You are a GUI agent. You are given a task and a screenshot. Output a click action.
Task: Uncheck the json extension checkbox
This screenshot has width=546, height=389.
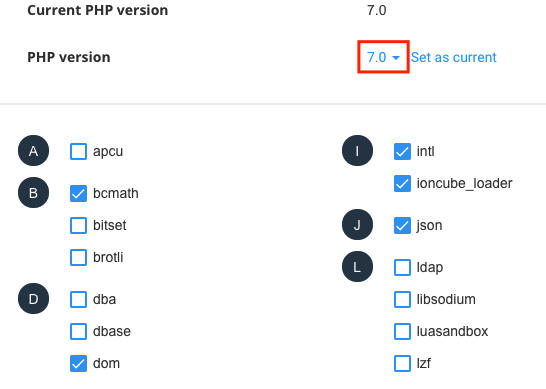coord(402,225)
